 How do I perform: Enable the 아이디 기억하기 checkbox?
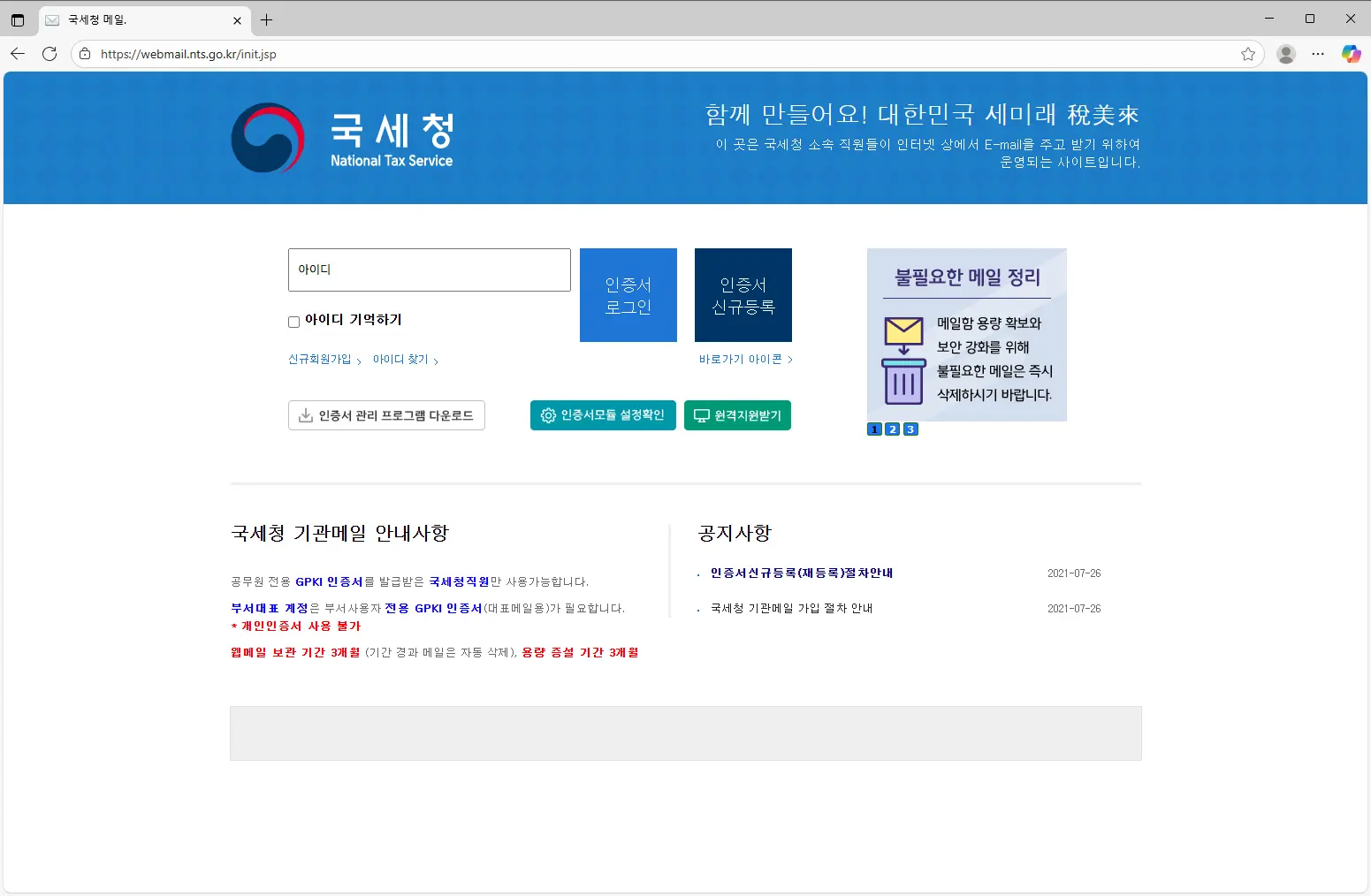click(x=293, y=322)
